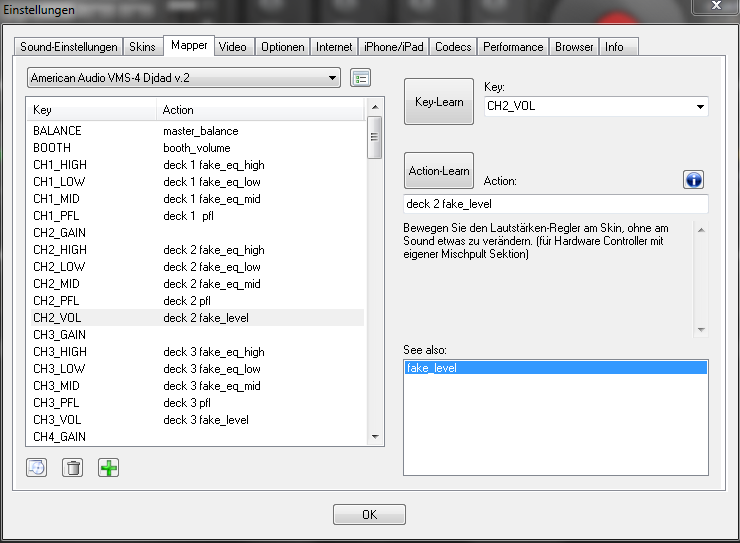Click 'booth_volume' action text

coord(197,148)
